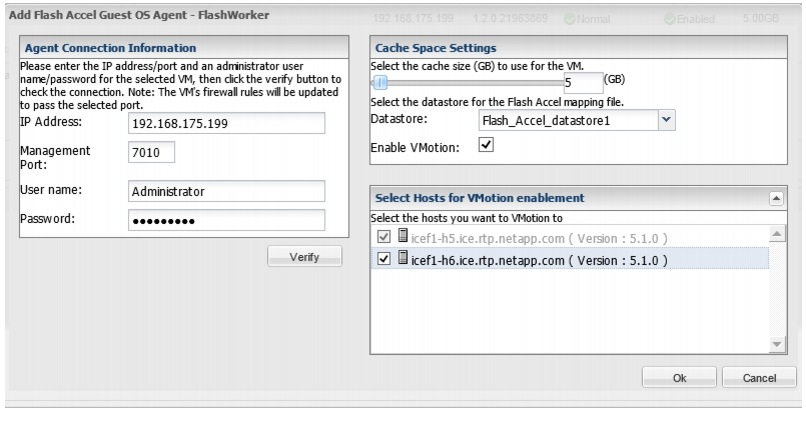The width and height of the screenshot is (806, 427).
Task: Cancel the Add Flash Accel dialog
Action: (x=761, y=378)
